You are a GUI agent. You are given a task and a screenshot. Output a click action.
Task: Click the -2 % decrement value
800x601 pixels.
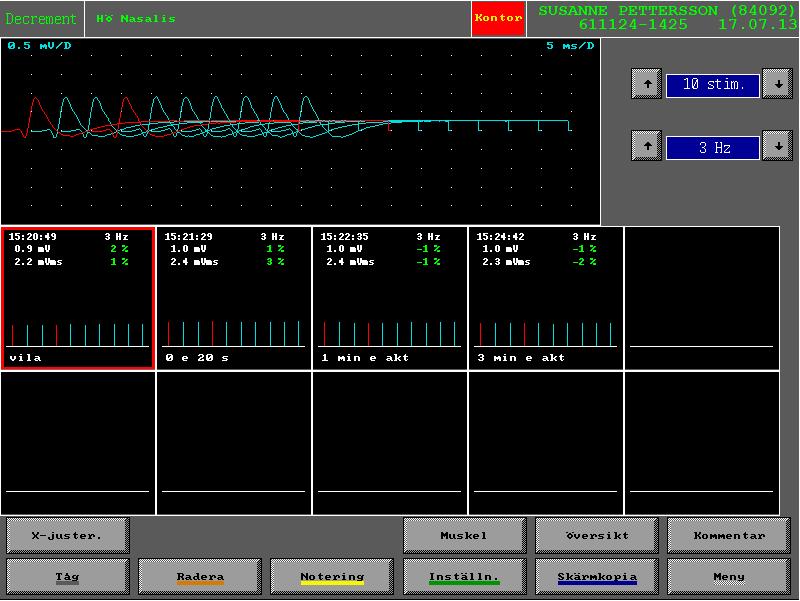click(x=584, y=262)
